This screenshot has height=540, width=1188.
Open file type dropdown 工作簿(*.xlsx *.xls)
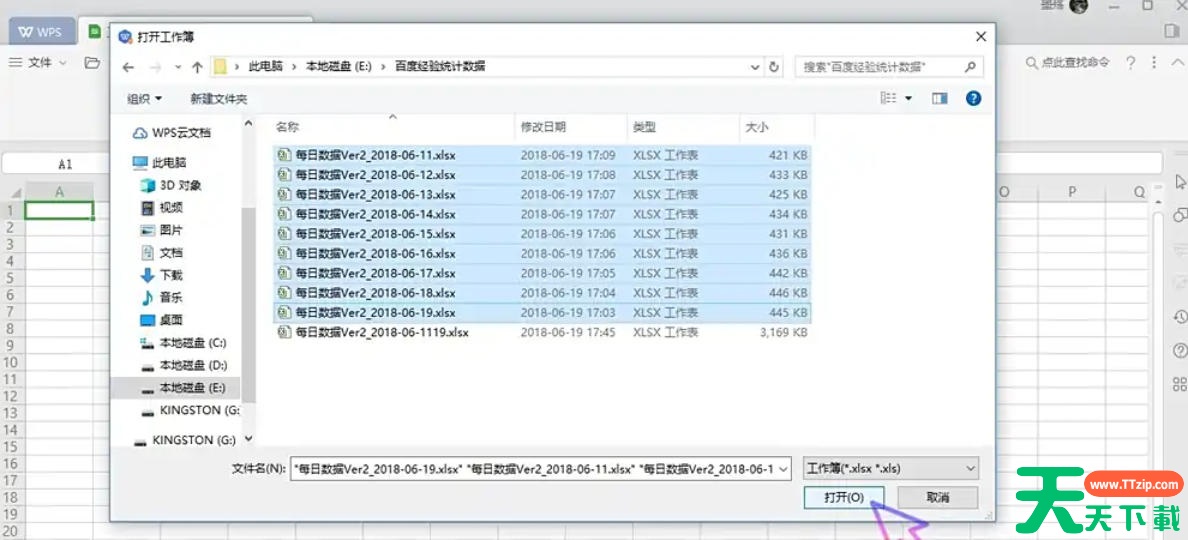891,469
